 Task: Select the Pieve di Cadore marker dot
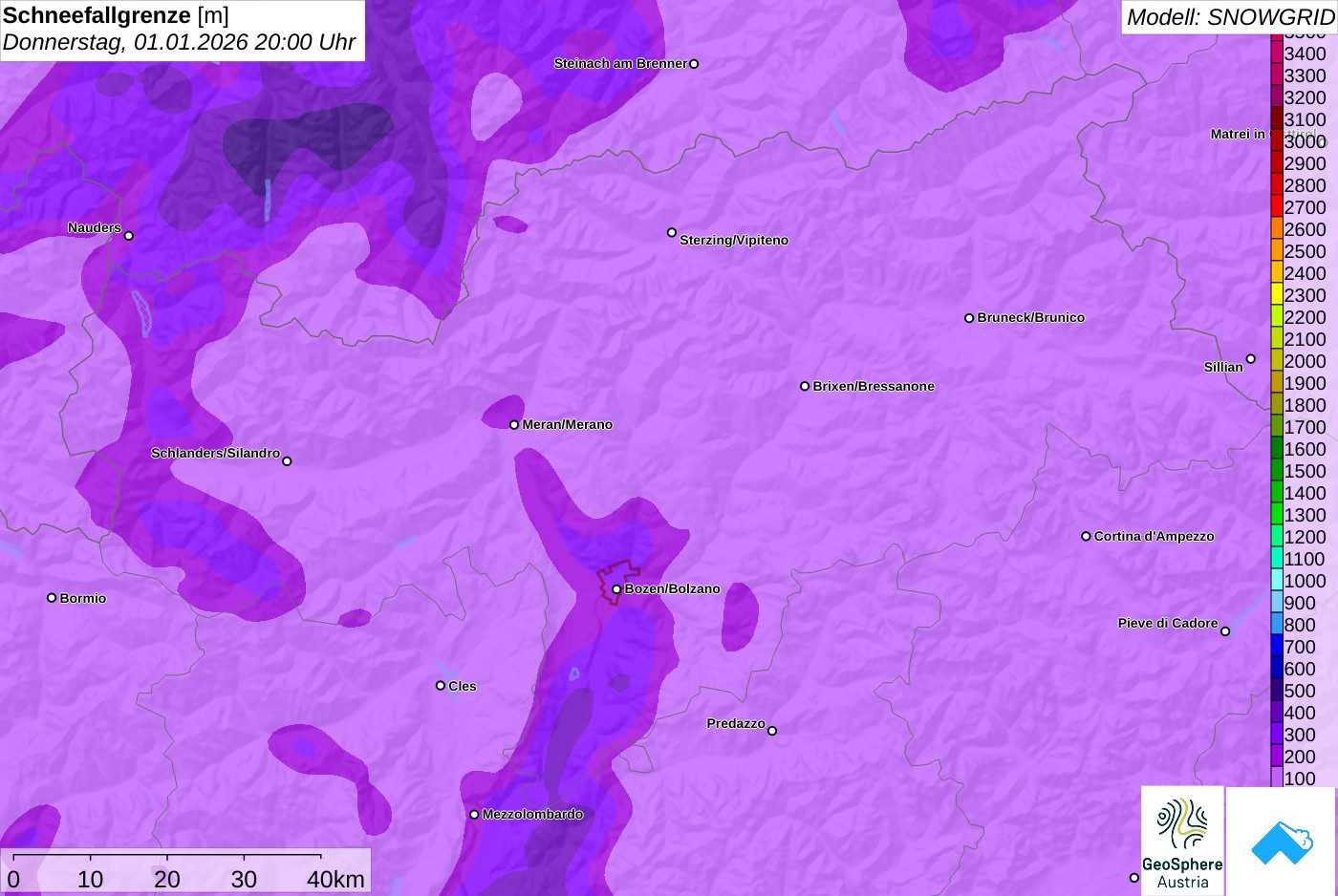[1225, 631]
